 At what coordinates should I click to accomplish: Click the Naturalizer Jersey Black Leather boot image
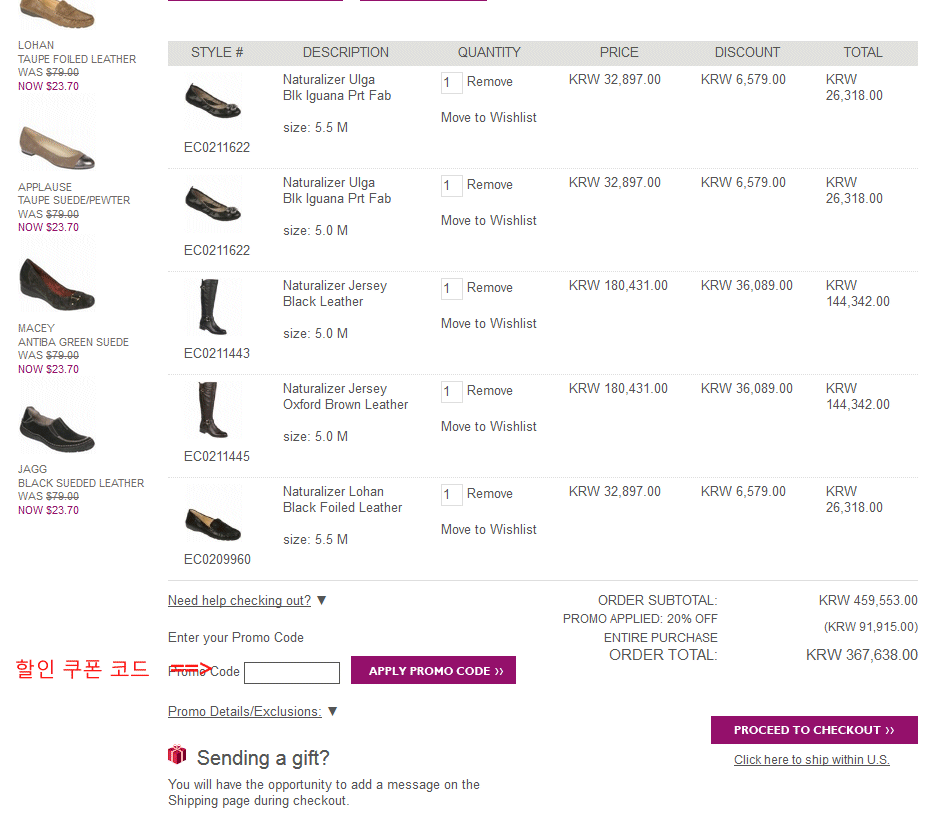click(x=212, y=307)
